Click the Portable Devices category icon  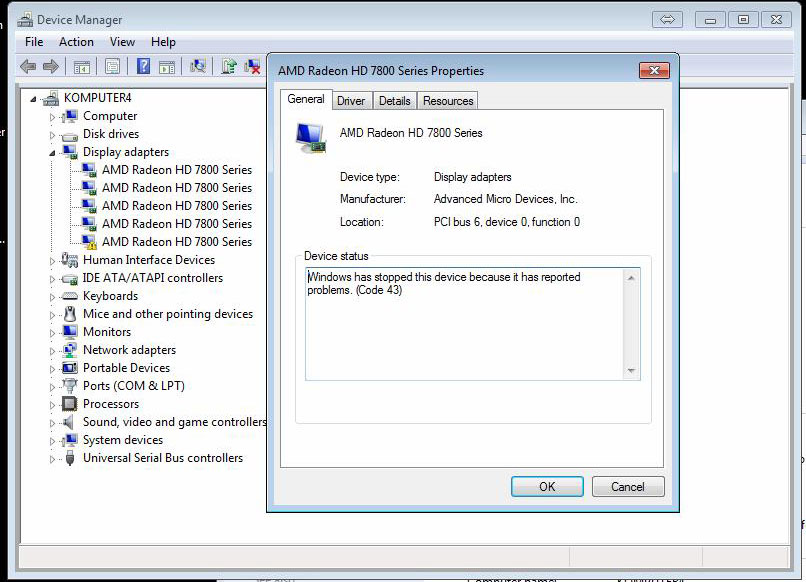click(x=69, y=368)
